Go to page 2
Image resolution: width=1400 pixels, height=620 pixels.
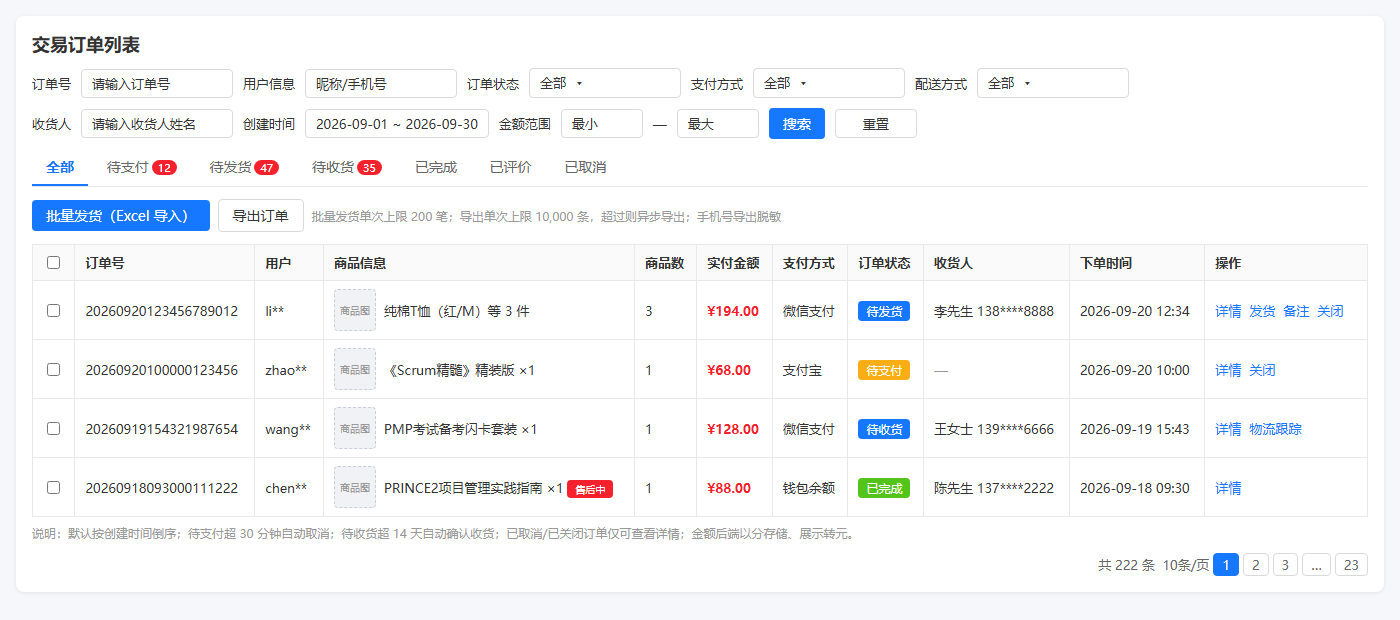[x=1256, y=565]
